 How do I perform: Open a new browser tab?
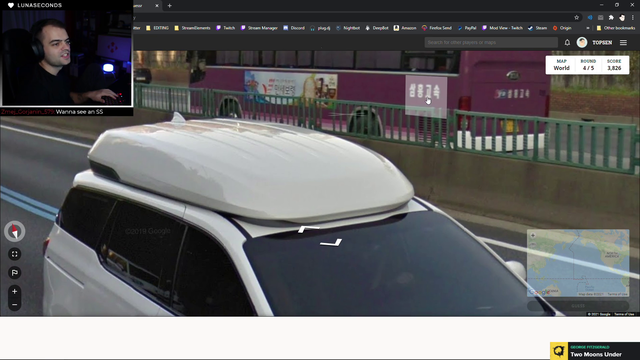[x=169, y=6]
